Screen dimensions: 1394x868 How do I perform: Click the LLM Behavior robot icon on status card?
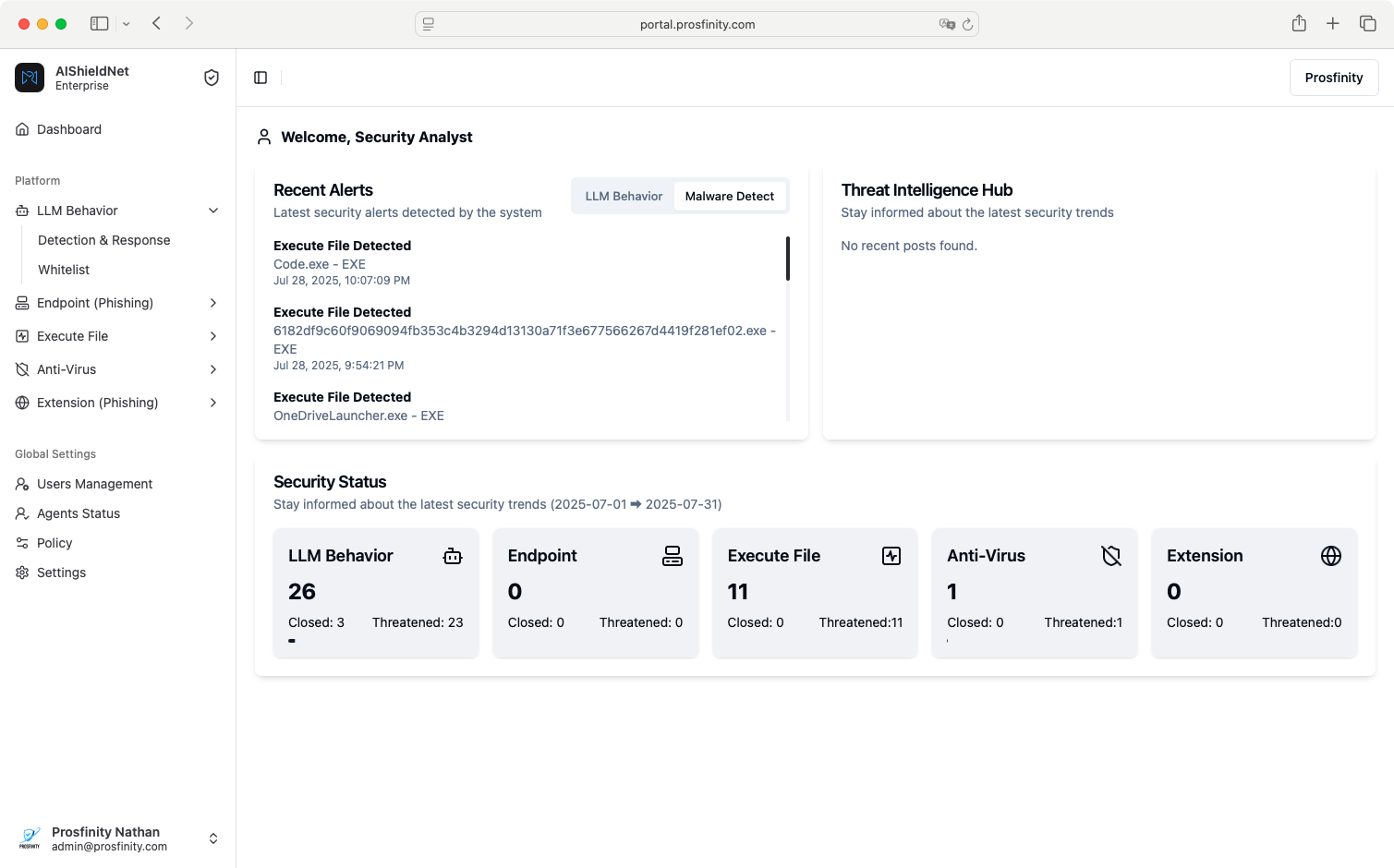tap(452, 555)
